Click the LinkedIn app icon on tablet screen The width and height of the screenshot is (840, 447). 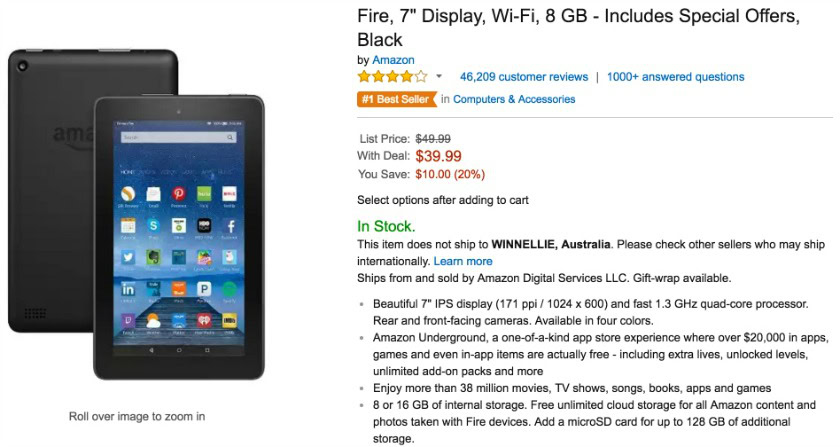(128, 289)
